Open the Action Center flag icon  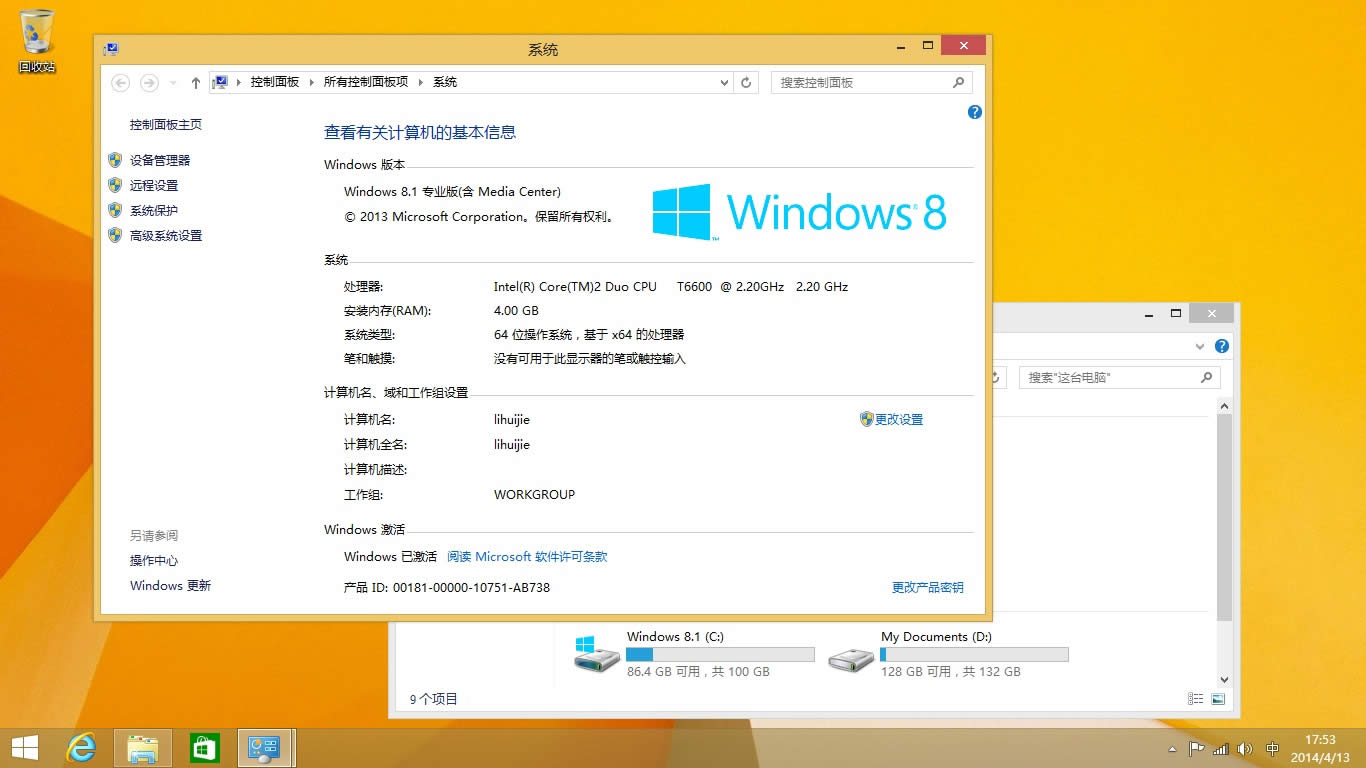(1196, 747)
